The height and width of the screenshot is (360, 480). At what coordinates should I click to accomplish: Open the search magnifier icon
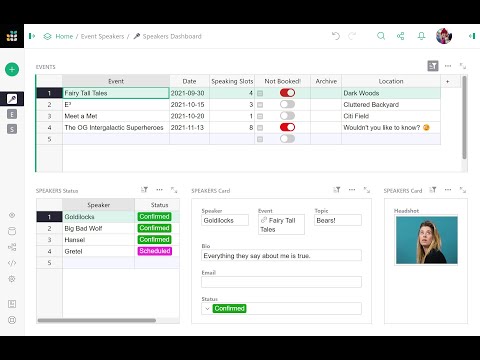[x=381, y=36]
